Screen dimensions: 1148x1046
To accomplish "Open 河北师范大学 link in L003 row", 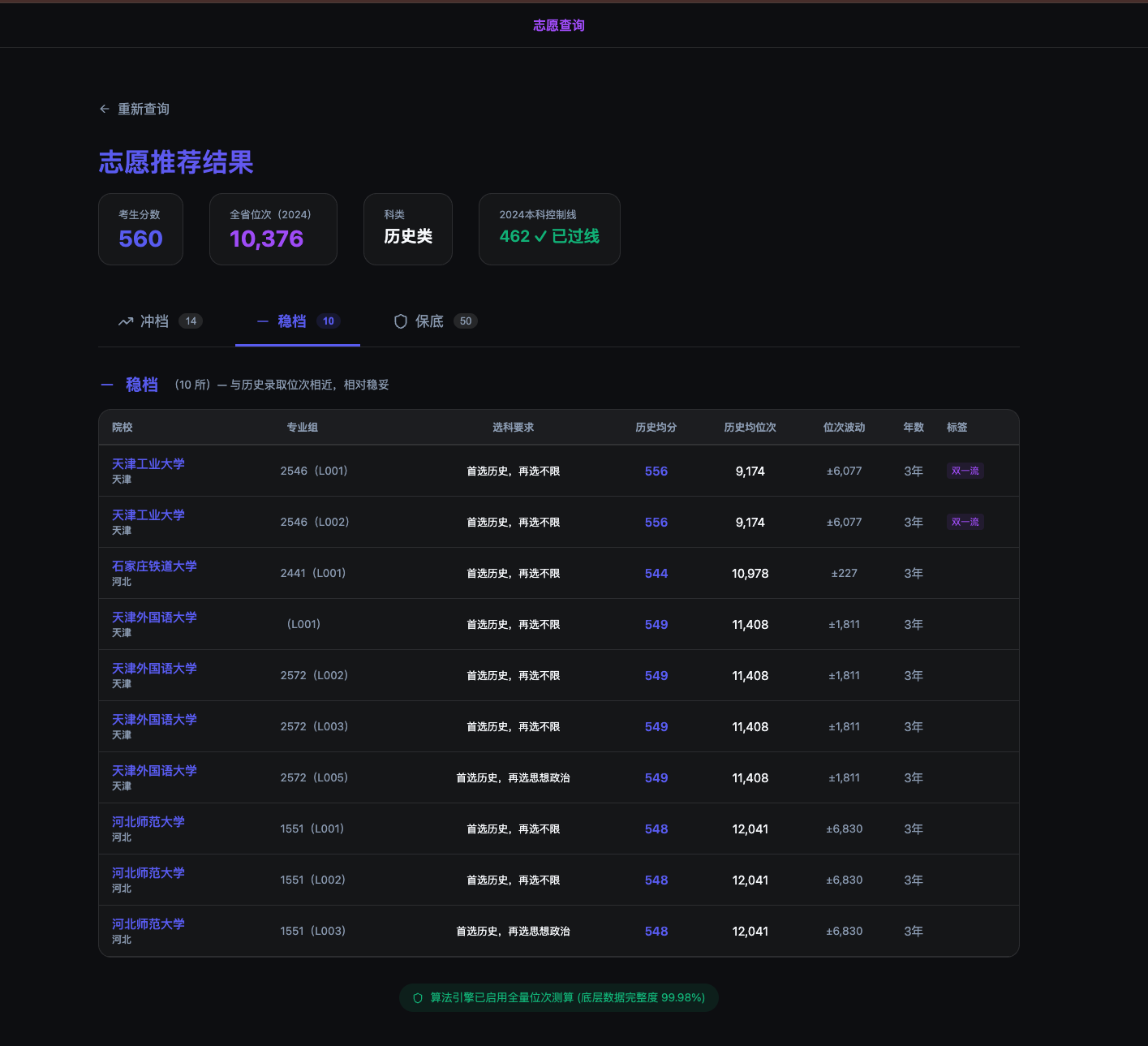I will pyautogui.click(x=148, y=923).
